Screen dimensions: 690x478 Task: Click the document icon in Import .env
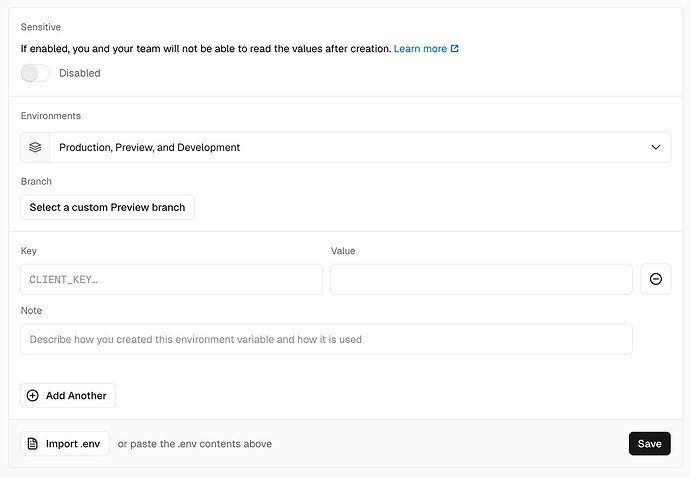click(33, 443)
